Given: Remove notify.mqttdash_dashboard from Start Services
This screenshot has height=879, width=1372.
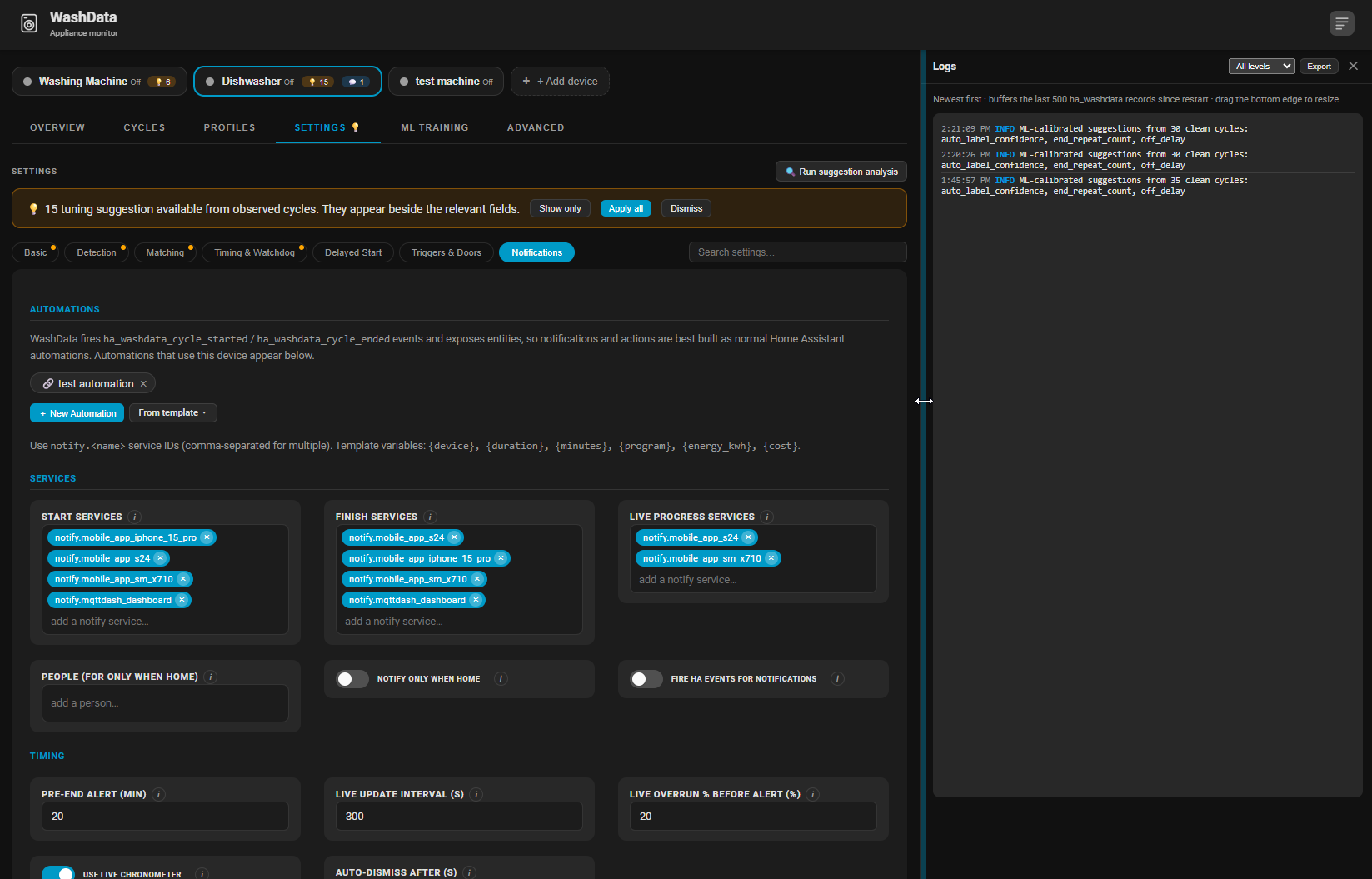Looking at the screenshot, I should coord(182,600).
